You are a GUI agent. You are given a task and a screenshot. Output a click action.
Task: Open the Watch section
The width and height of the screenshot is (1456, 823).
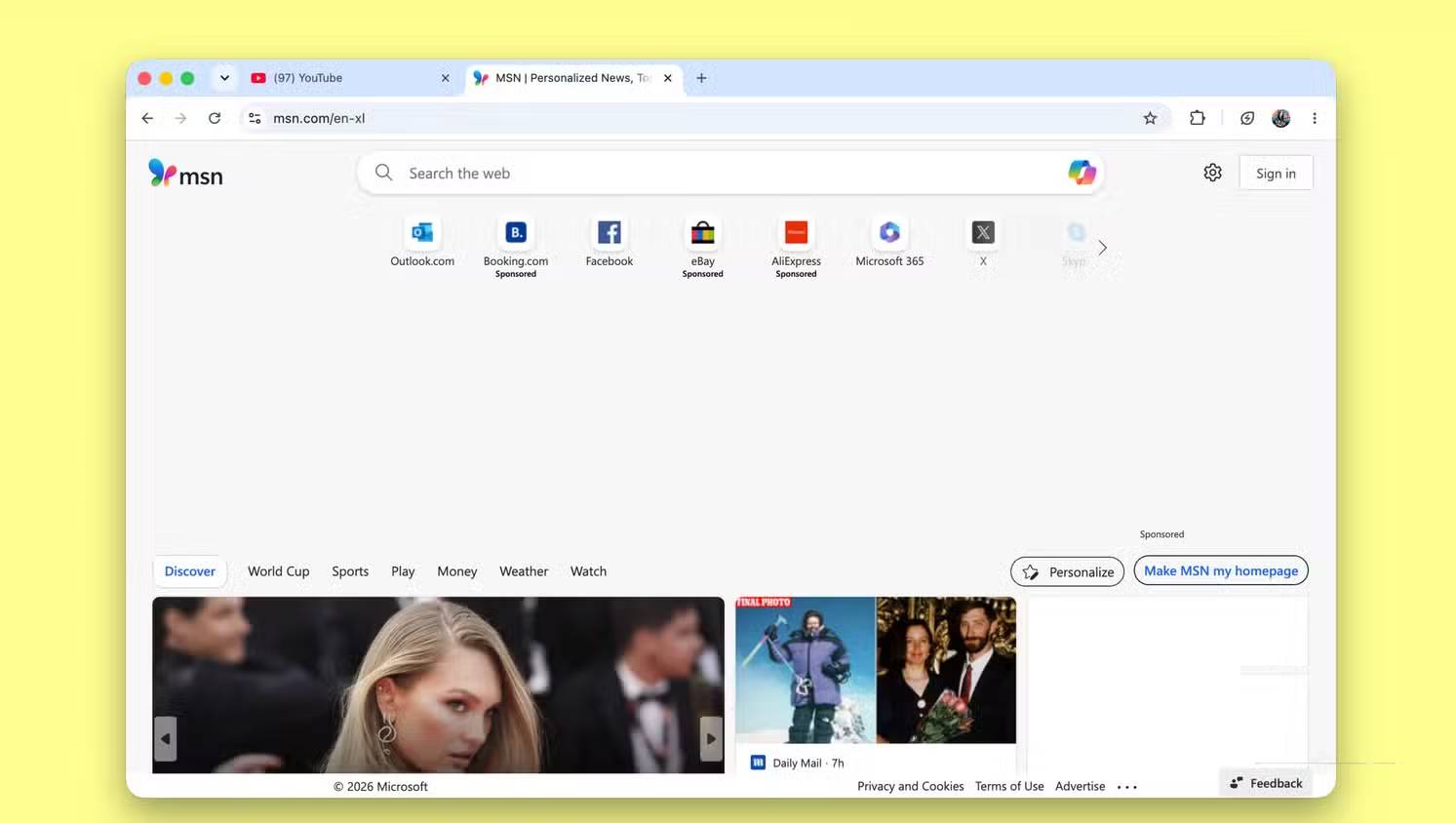tap(588, 571)
